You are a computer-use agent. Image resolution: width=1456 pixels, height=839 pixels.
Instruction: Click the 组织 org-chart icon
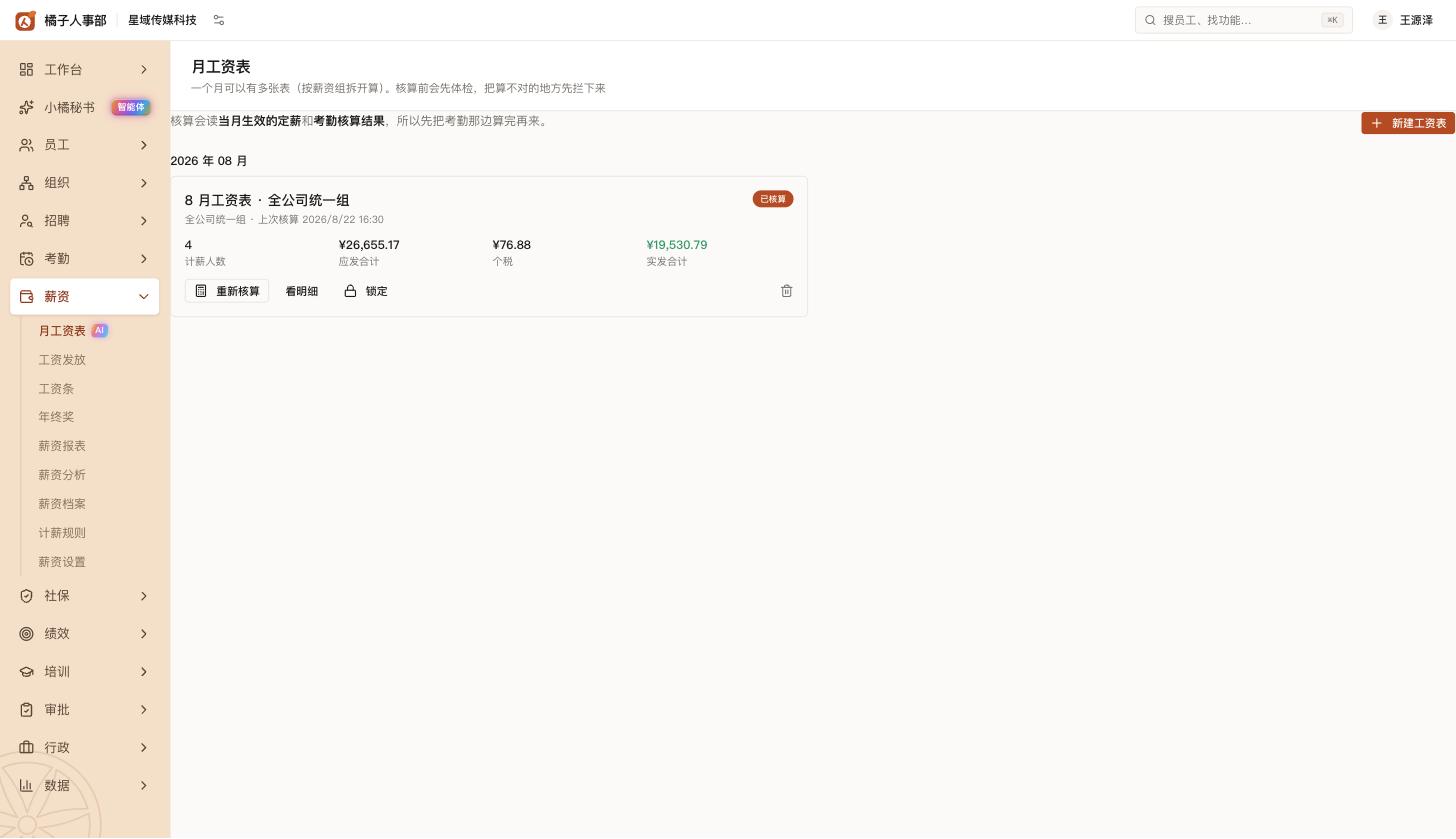(x=27, y=183)
